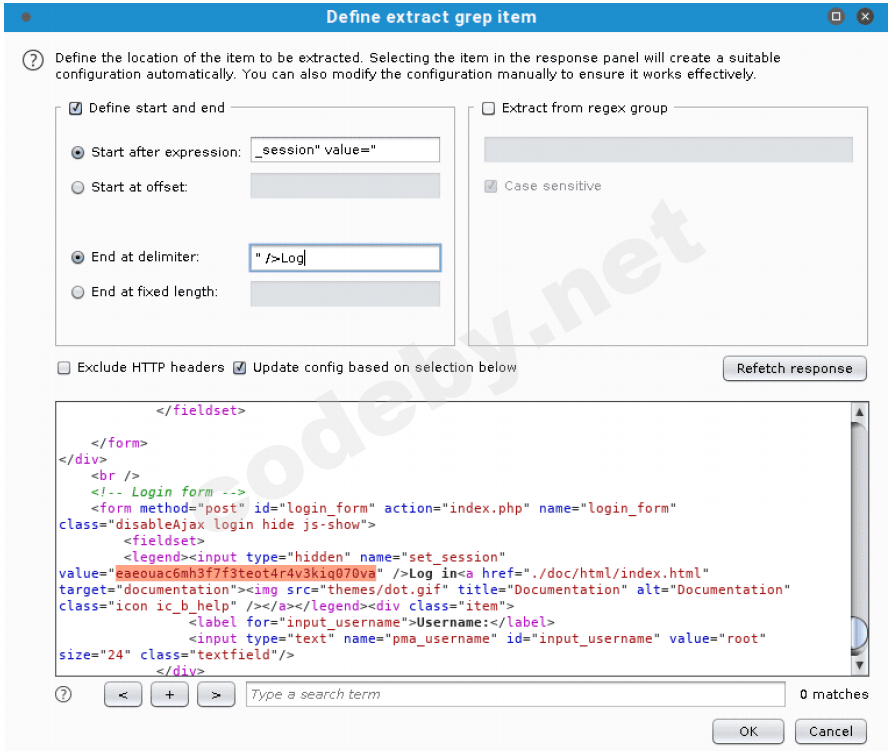
Task: Go to previous search match with < button
Action: click(123, 694)
